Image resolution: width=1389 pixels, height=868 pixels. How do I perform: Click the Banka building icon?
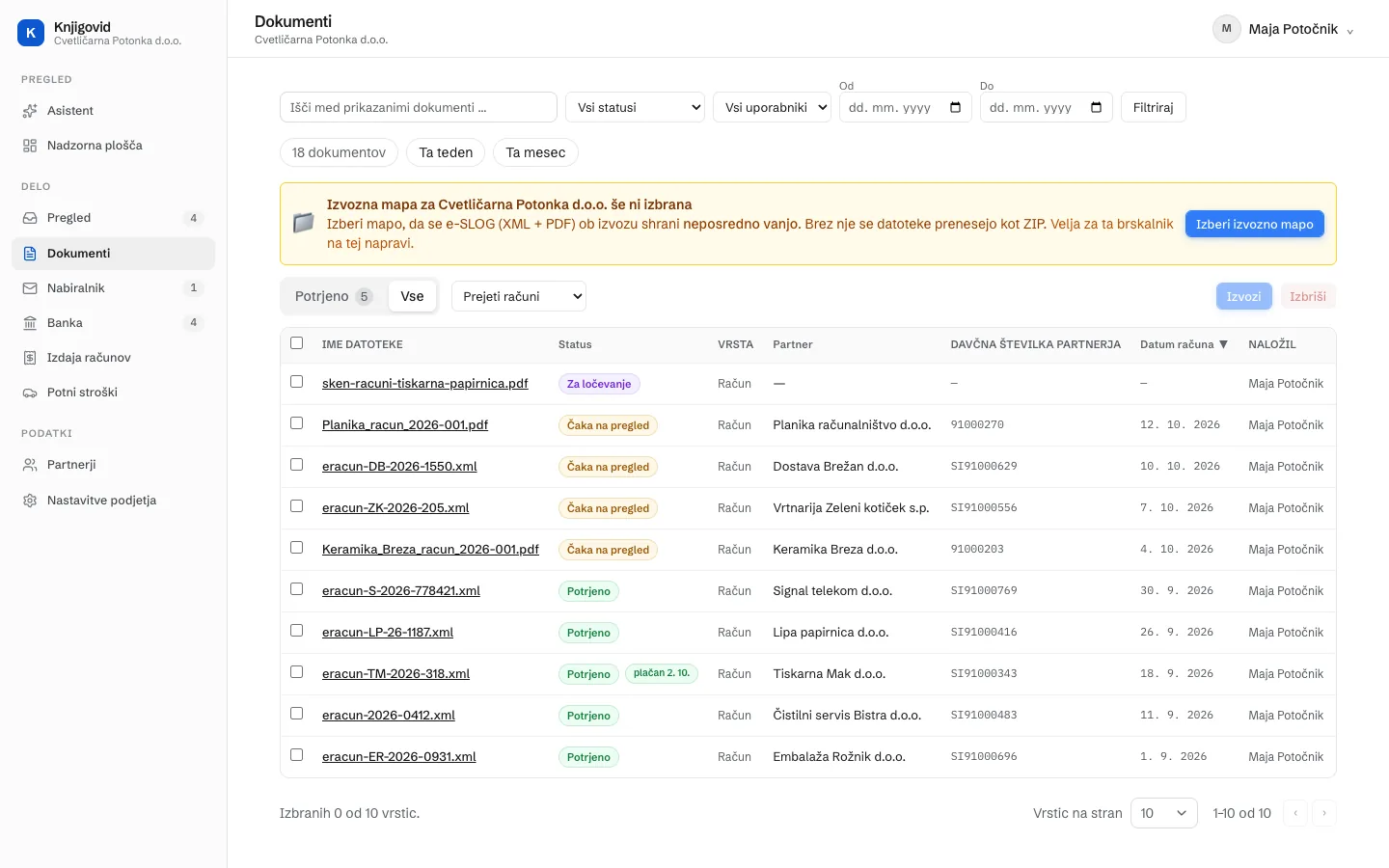(30, 323)
